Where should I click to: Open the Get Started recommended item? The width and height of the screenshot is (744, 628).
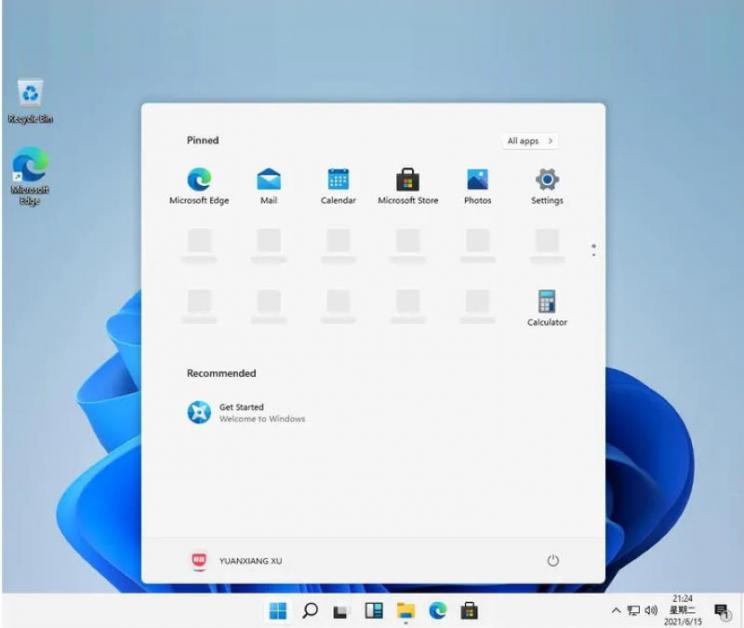pyautogui.click(x=246, y=412)
